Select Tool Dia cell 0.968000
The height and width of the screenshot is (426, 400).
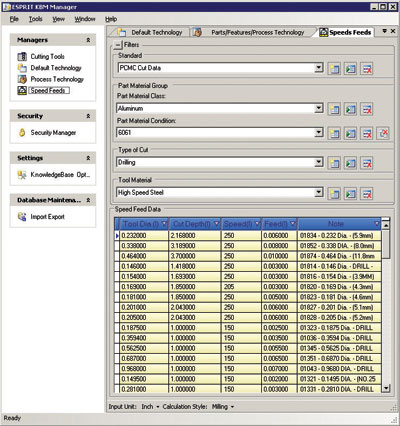pyautogui.click(x=144, y=369)
